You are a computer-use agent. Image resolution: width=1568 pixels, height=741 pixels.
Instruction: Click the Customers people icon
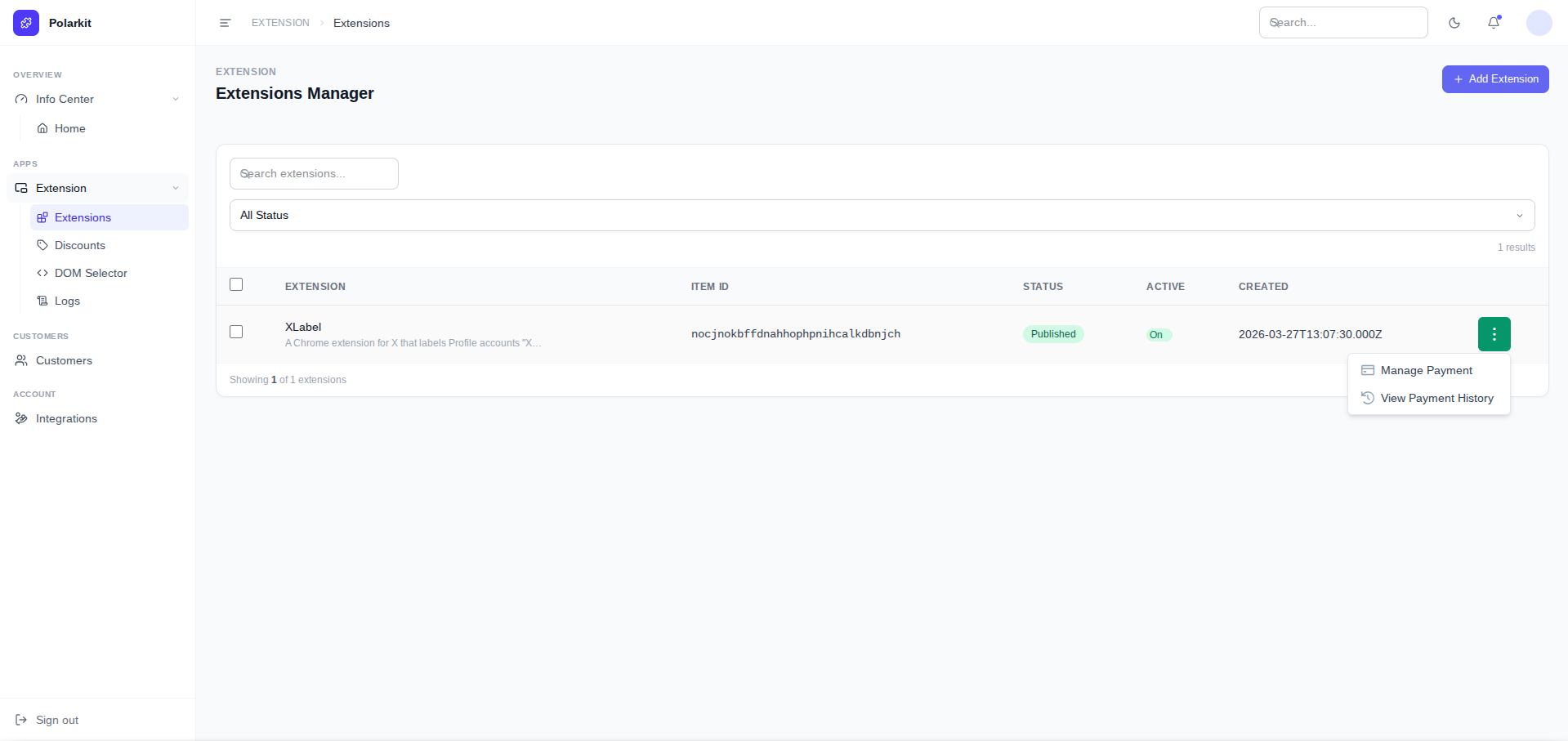coord(21,360)
